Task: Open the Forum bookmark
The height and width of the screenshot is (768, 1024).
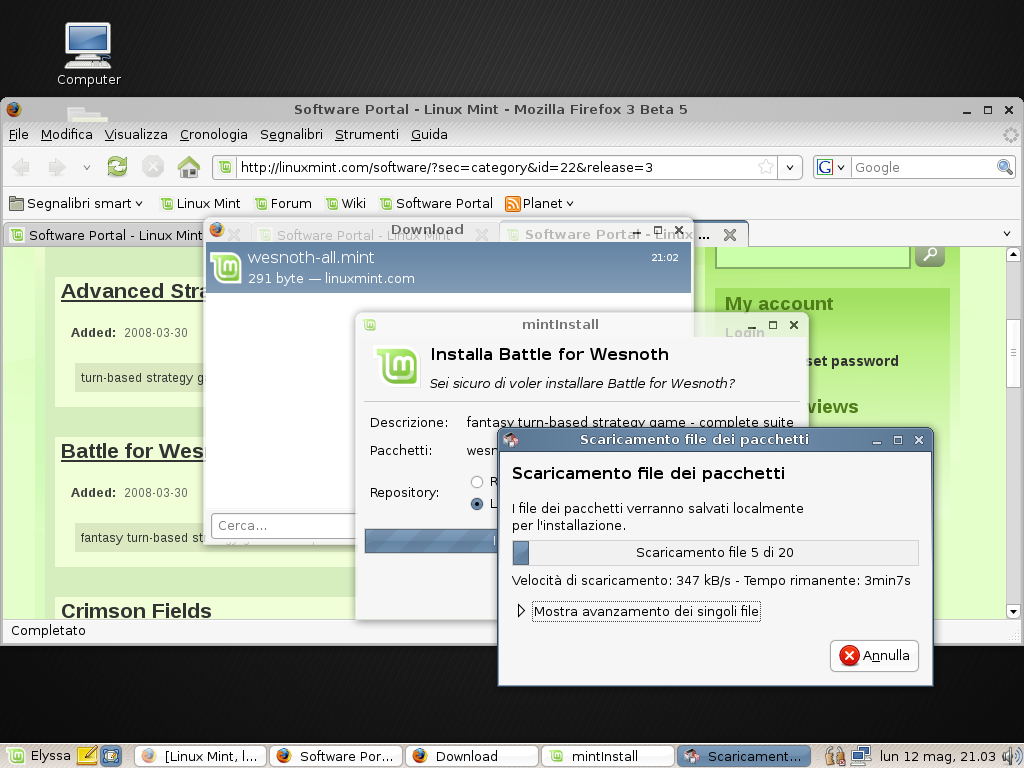Action: 283,204
